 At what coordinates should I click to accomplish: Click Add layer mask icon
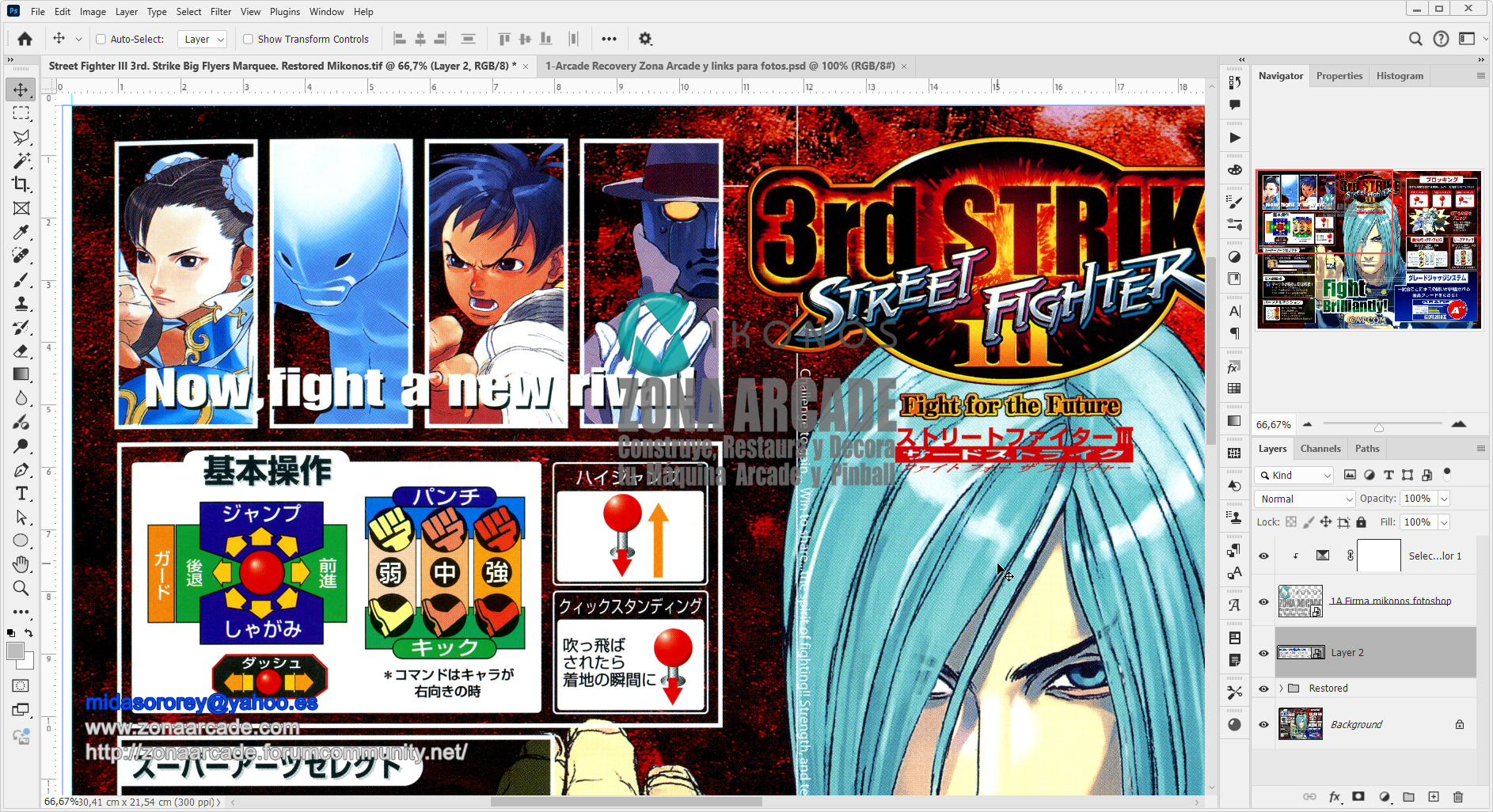click(1358, 797)
